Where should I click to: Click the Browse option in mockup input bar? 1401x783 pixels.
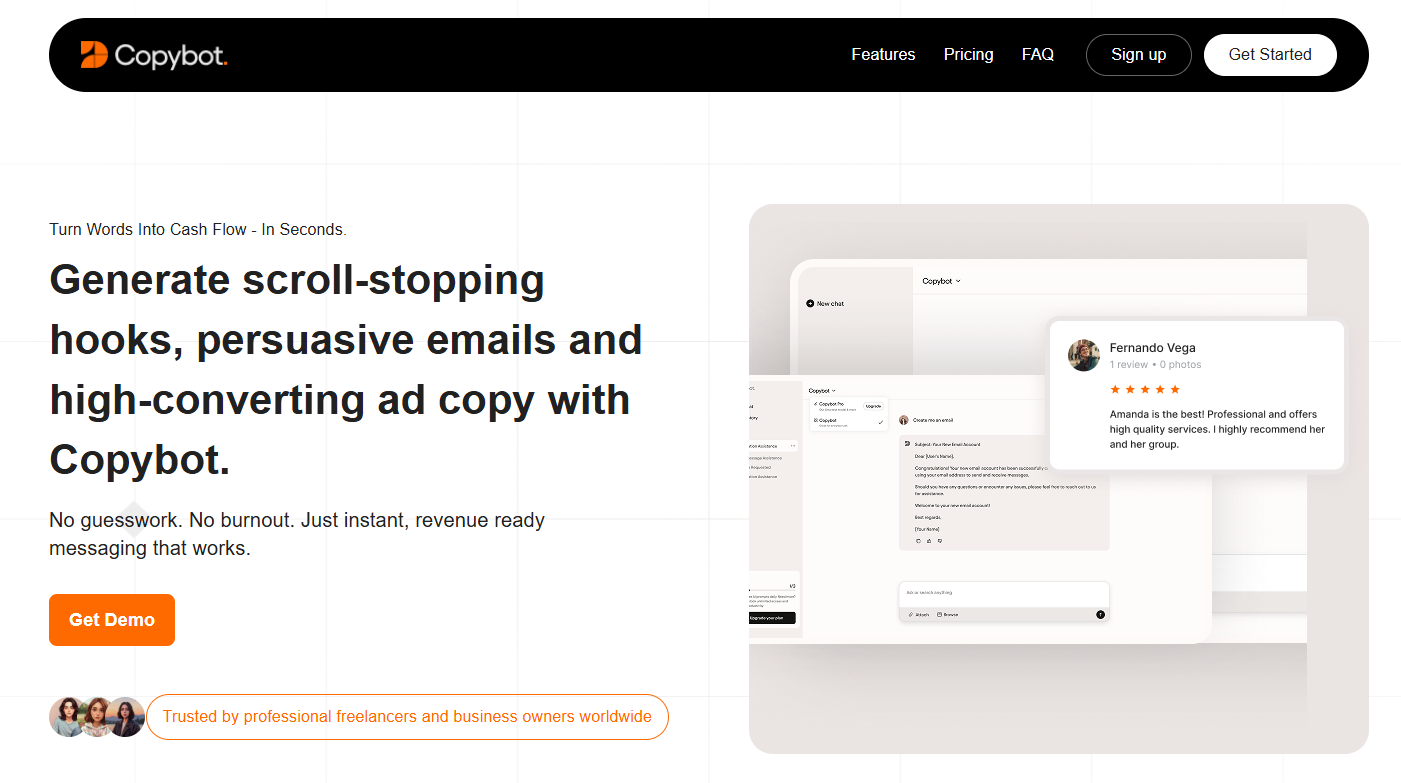(x=947, y=615)
